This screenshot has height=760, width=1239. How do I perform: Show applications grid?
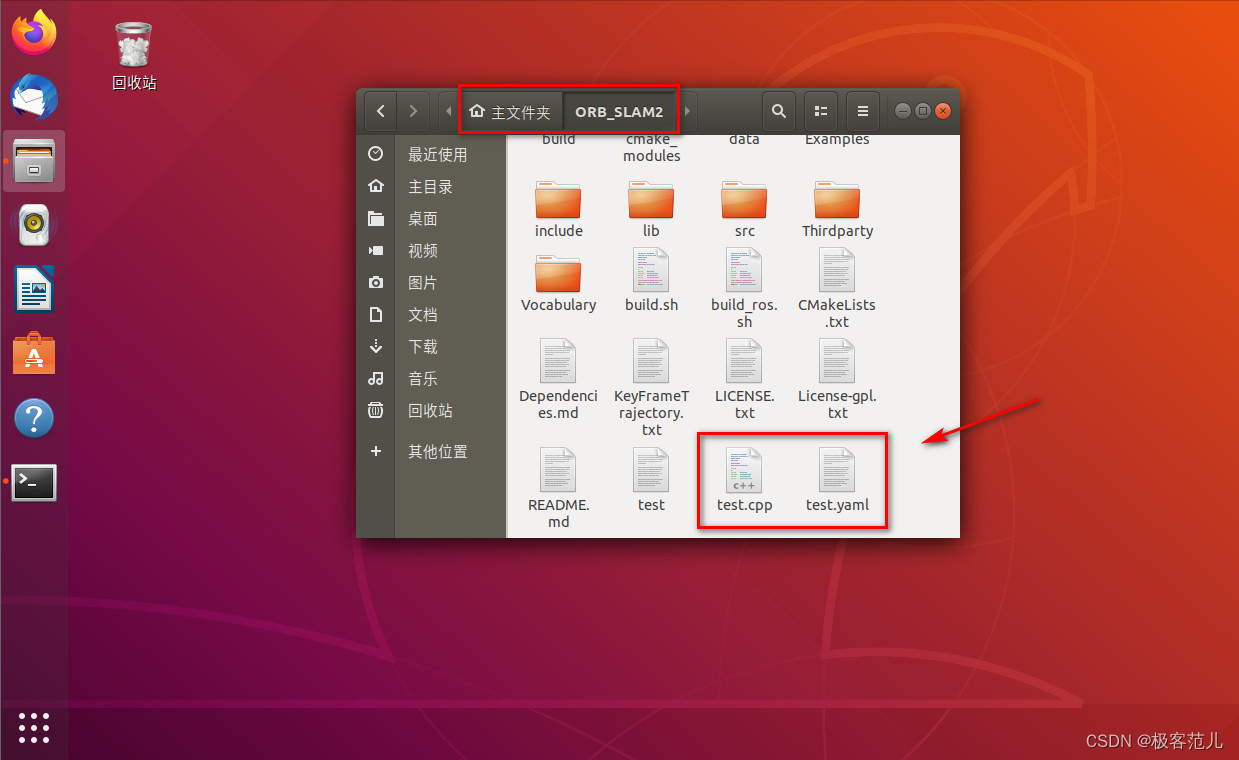34,728
